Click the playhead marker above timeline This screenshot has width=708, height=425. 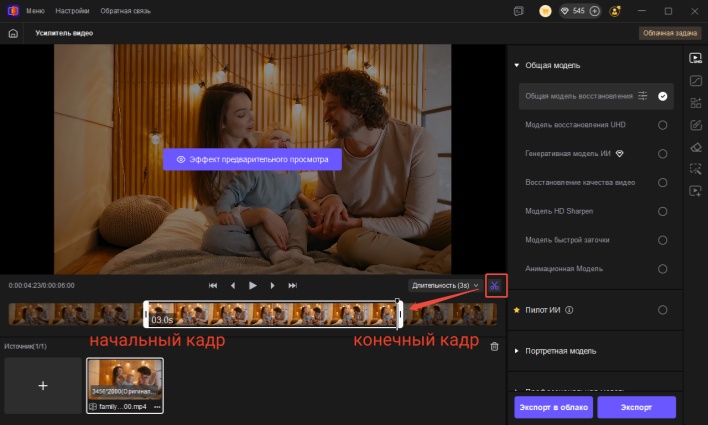tap(397, 300)
